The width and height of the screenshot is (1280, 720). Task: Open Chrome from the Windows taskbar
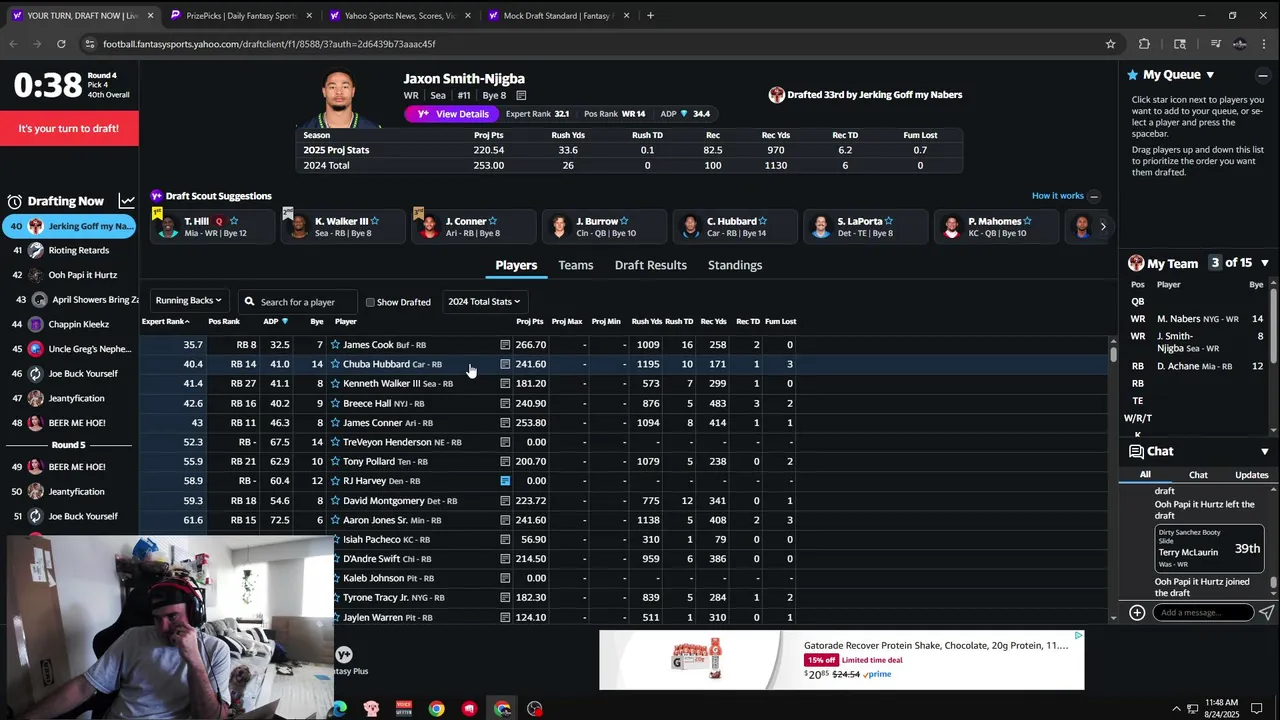(437, 709)
